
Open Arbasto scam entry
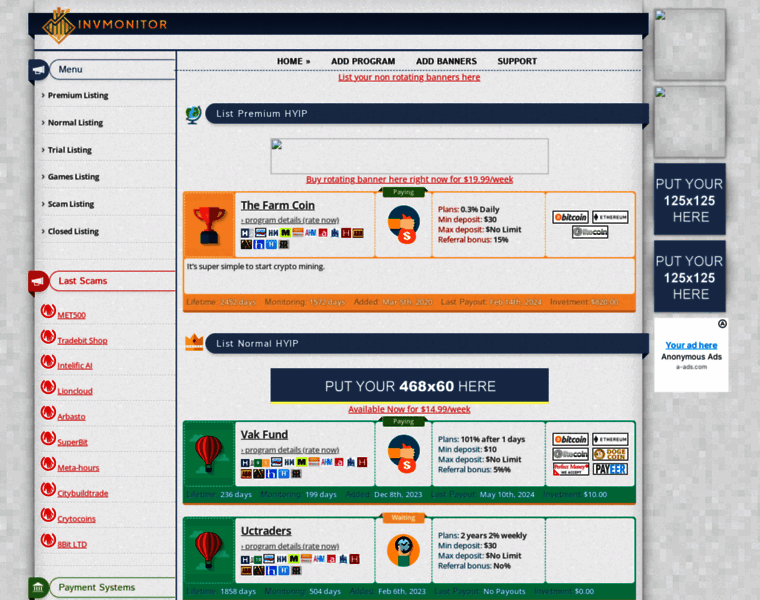(71, 417)
